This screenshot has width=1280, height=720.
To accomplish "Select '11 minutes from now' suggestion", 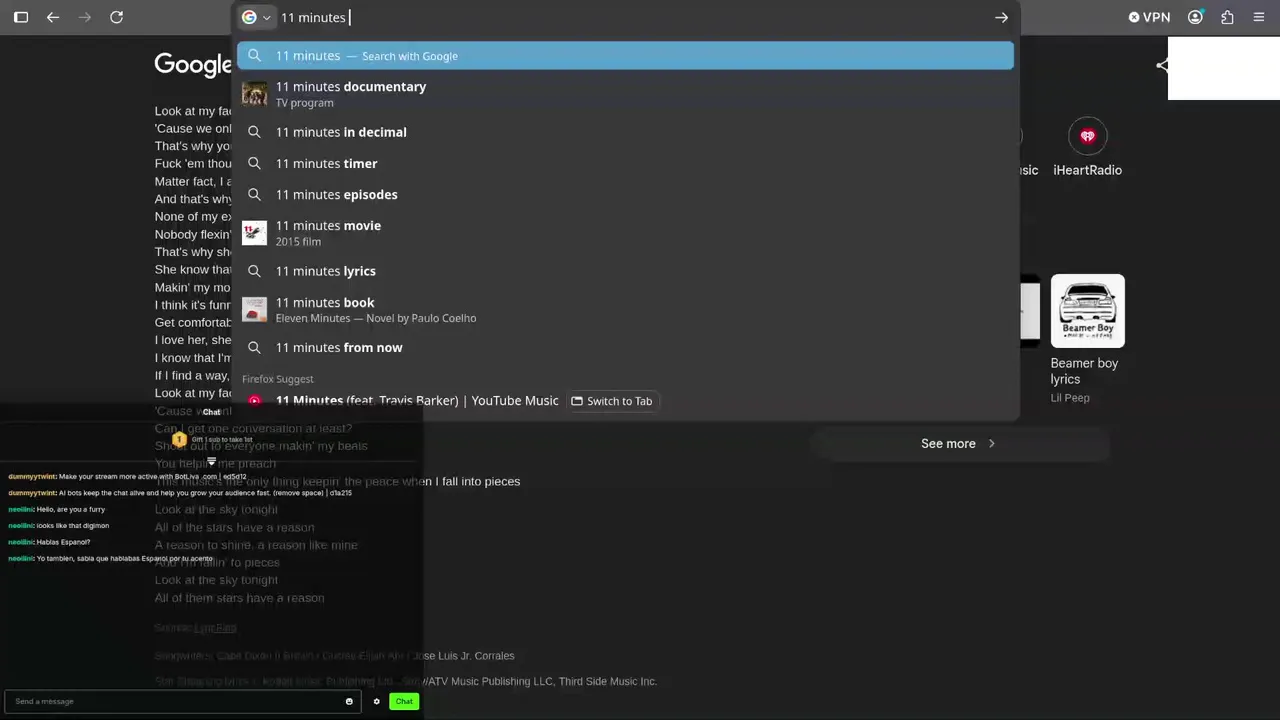I will point(625,347).
